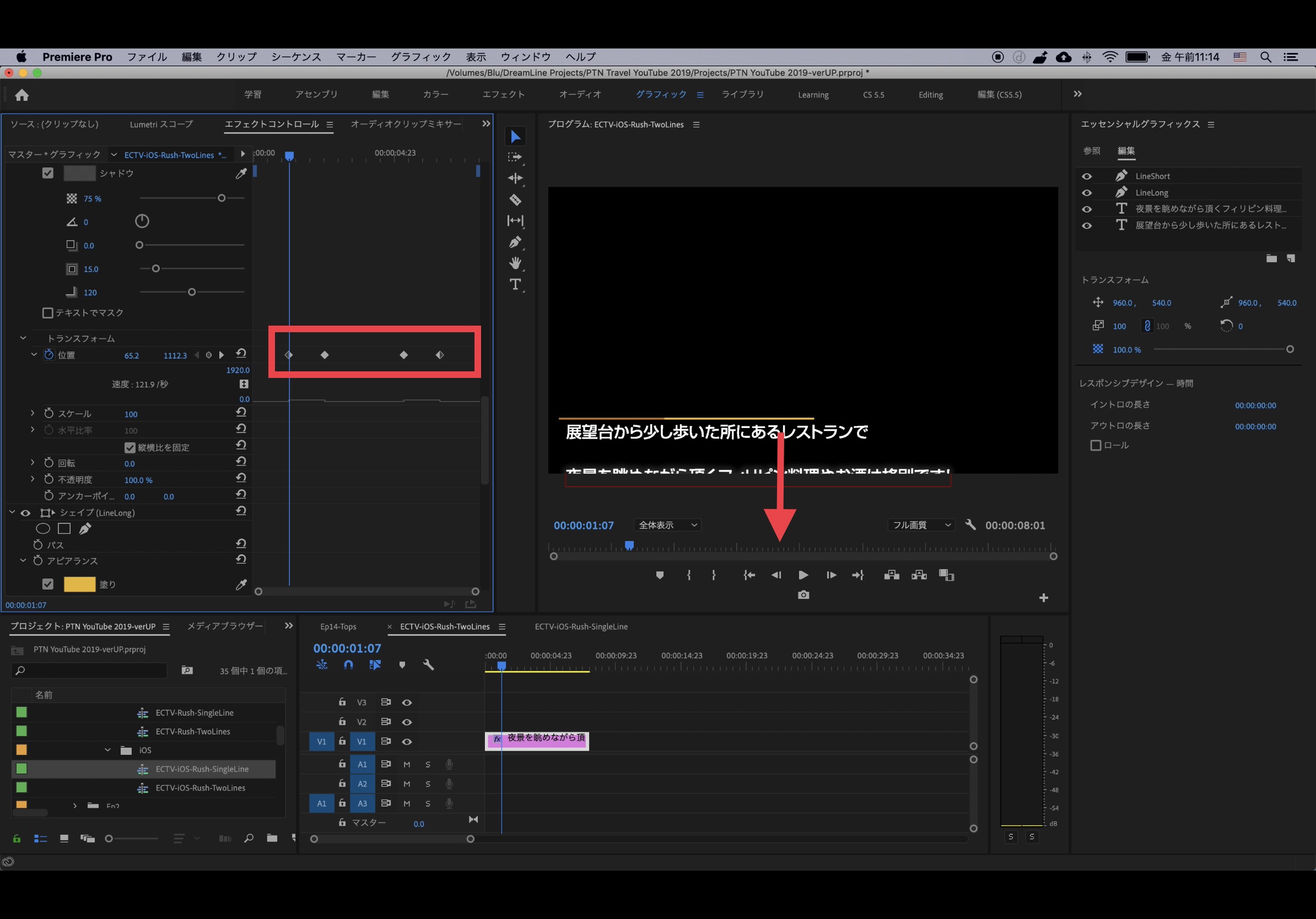Click the Export Frame camera icon

pyautogui.click(x=803, y=595)
